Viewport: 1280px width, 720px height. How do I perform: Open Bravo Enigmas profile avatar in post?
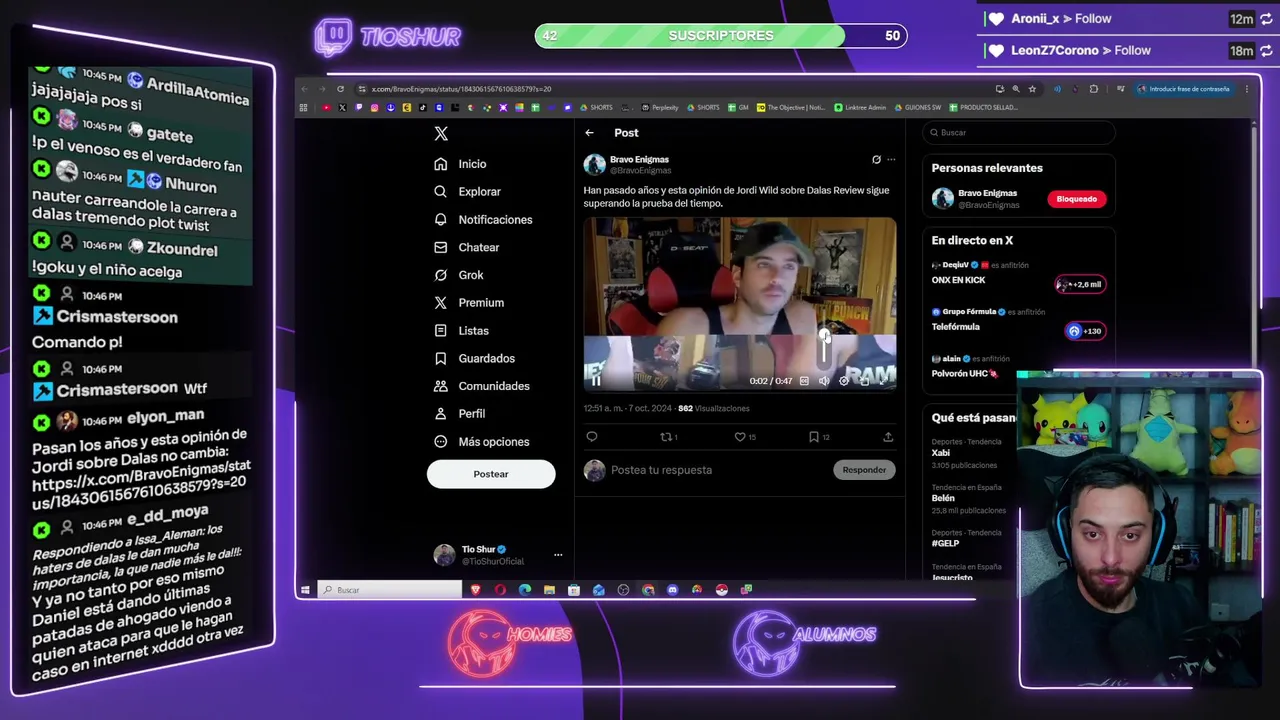pyautogui.click(x=595, y=165)
